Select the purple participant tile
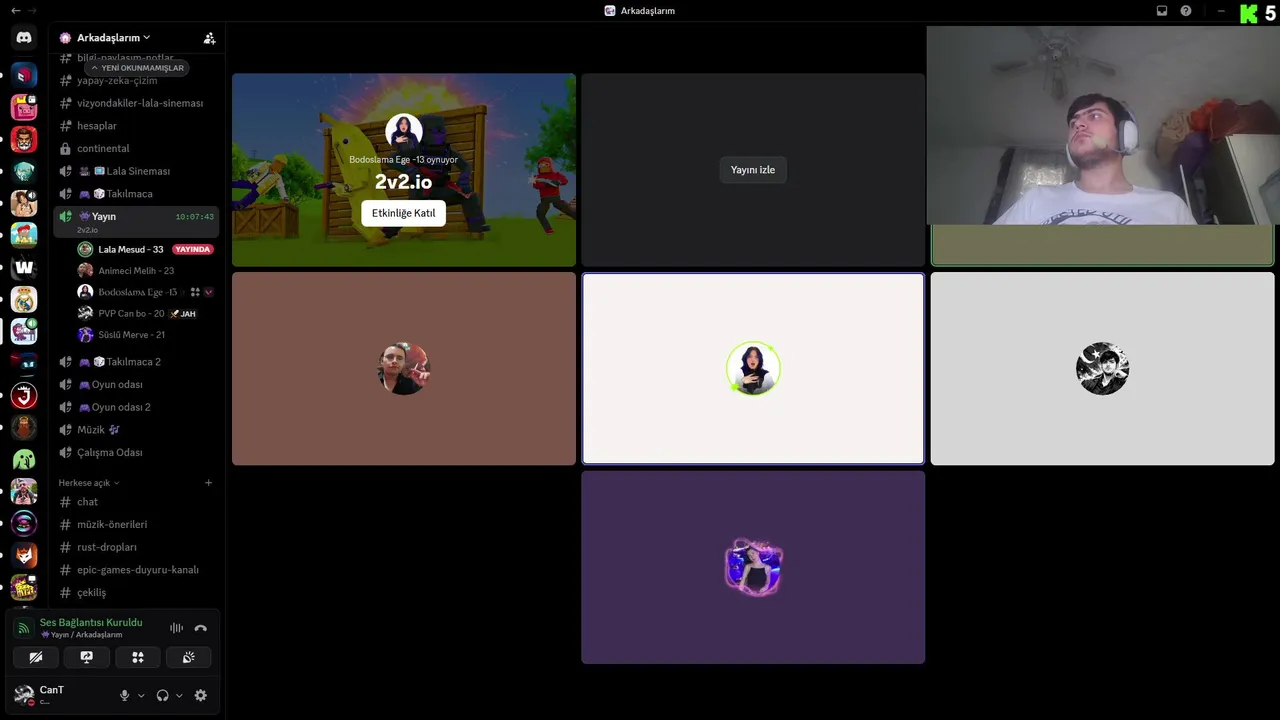 (x=753, y=567)
